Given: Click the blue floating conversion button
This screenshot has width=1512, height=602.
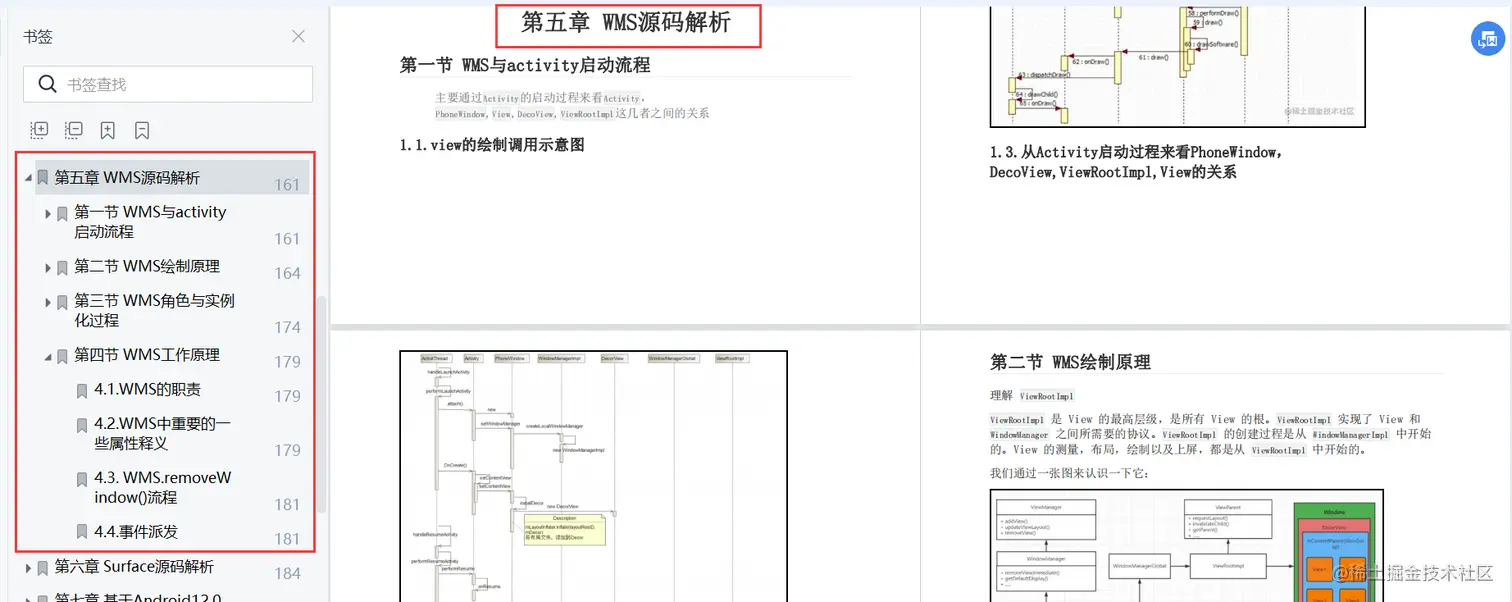Looking at the screenshot, I should point(1487,38).
